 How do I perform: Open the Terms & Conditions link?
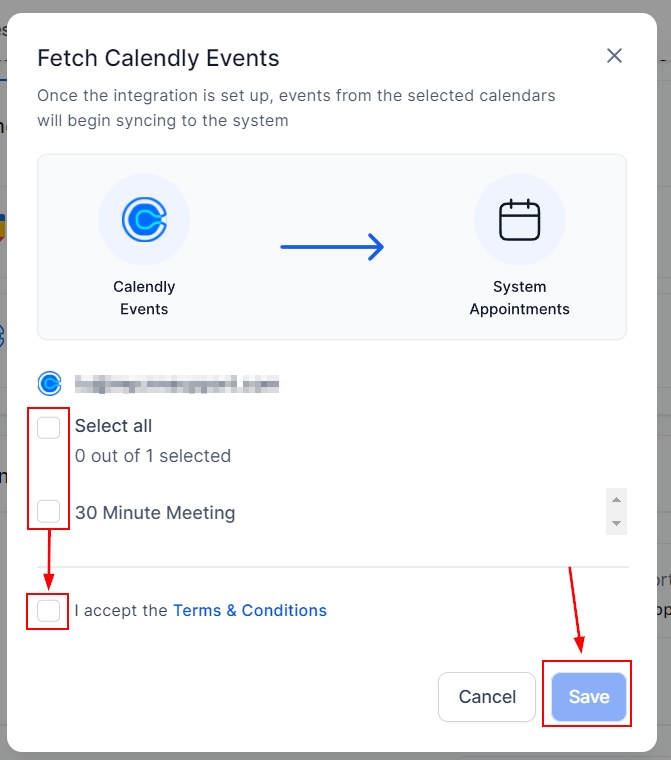pos(250,610)
